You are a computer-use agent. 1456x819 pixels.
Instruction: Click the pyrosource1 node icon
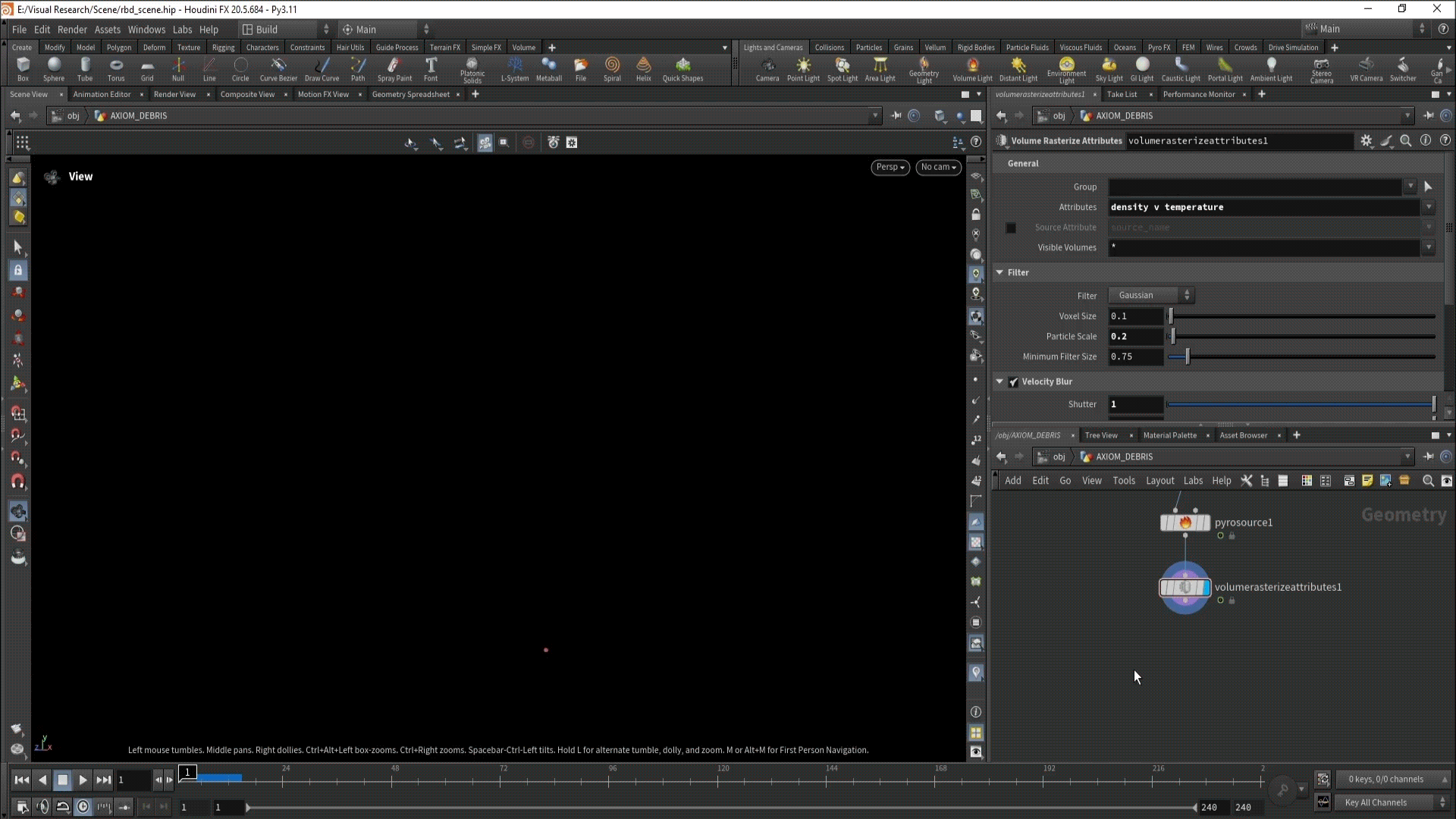click(x=1185, y=522)
